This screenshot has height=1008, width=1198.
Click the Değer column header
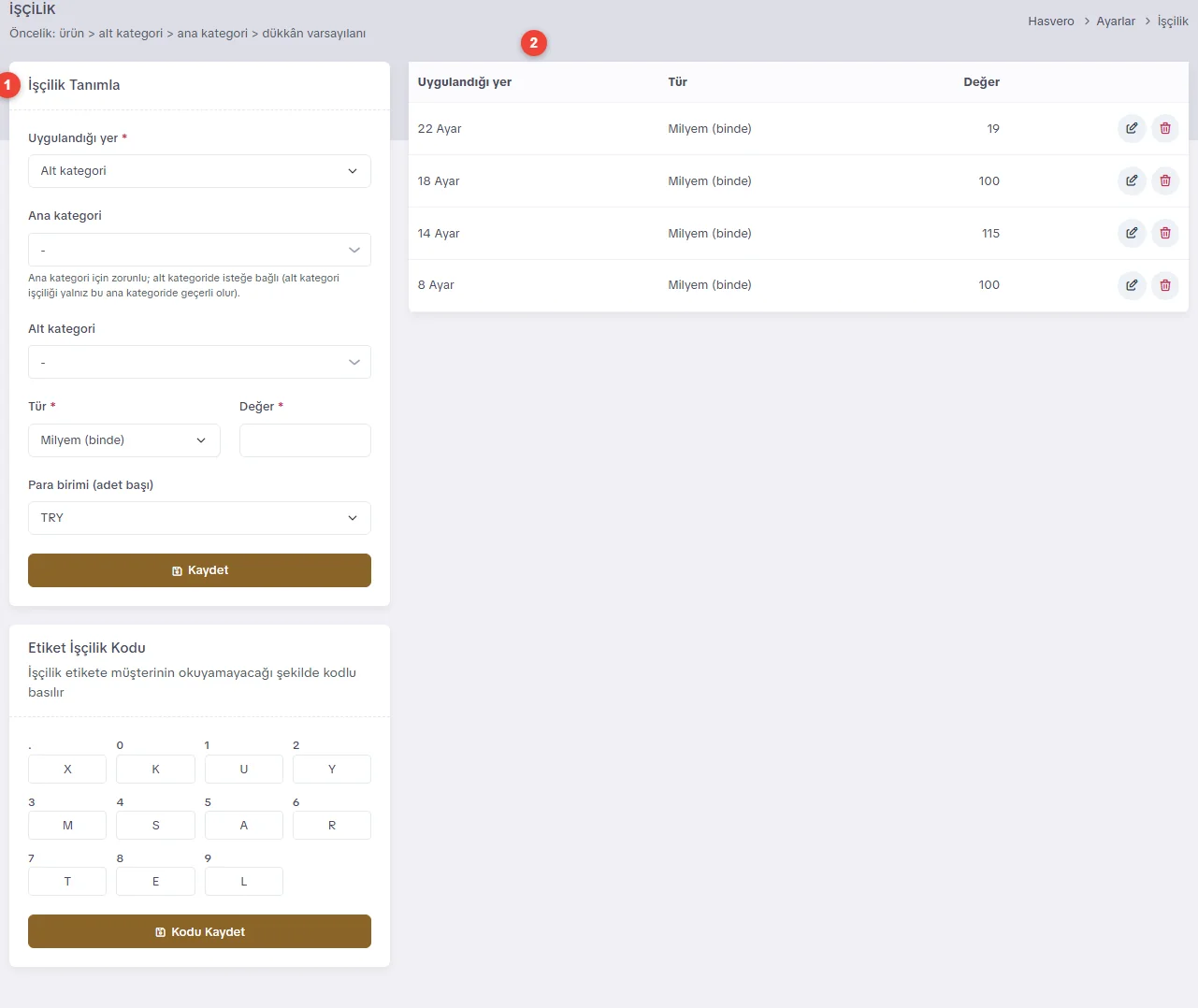(982, 82)
